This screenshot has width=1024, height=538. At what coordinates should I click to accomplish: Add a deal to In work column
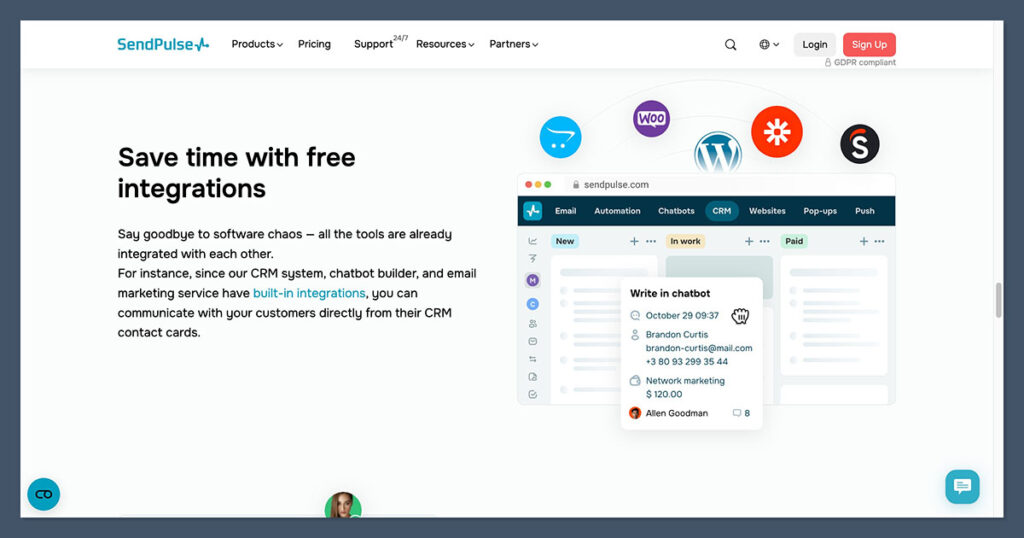(749, 241)
